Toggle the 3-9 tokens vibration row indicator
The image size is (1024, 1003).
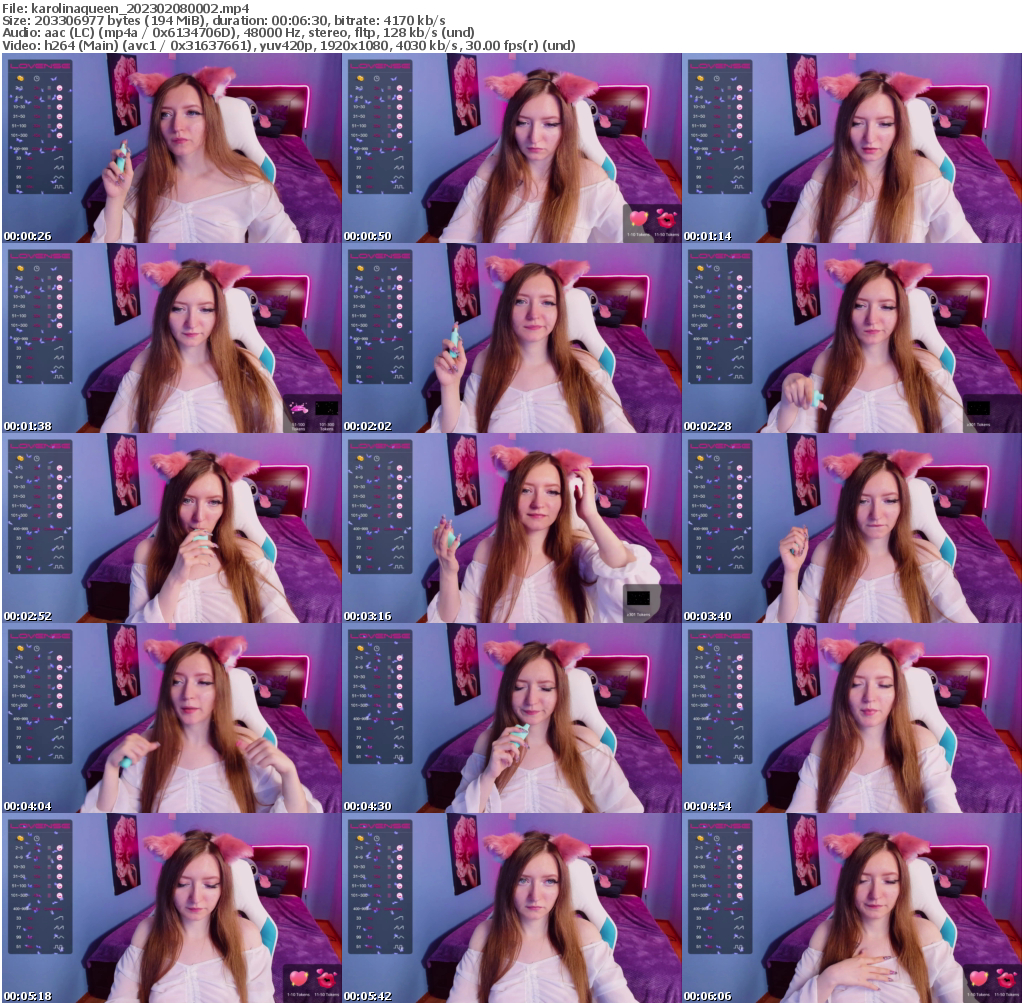[48, 97]
